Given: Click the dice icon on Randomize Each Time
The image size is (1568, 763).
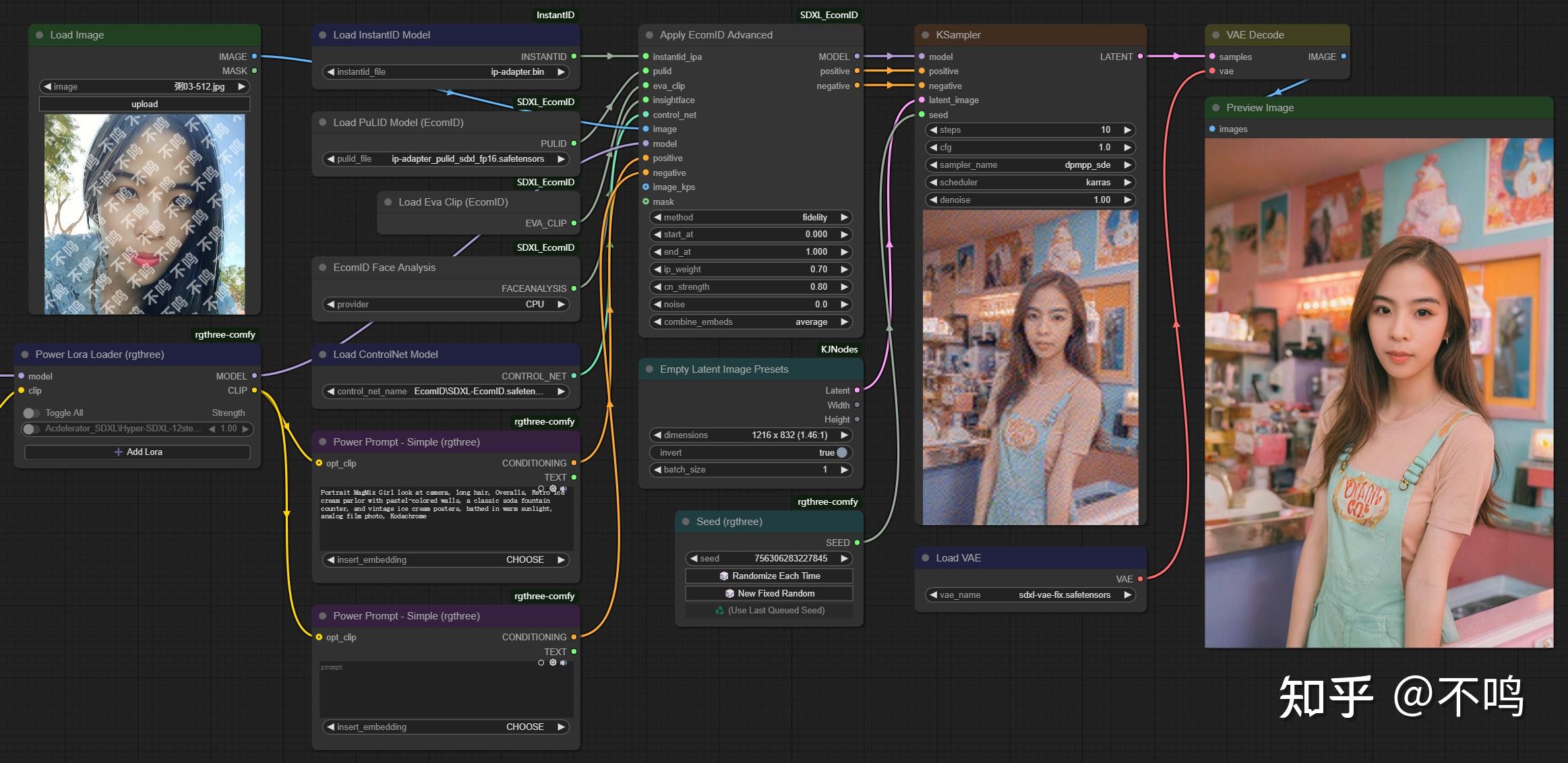Looking at the screenshot, I should [724, 576].
